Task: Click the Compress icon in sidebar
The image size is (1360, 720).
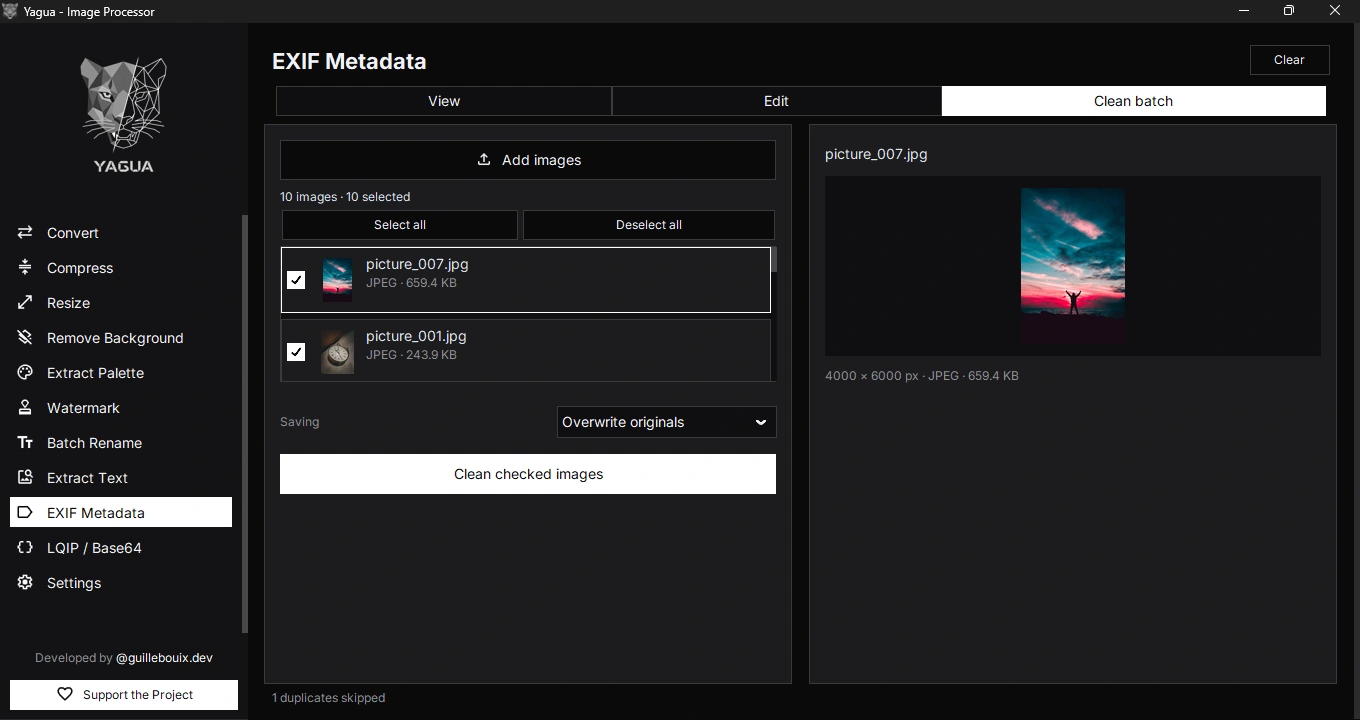Action: tap(25, 268)
